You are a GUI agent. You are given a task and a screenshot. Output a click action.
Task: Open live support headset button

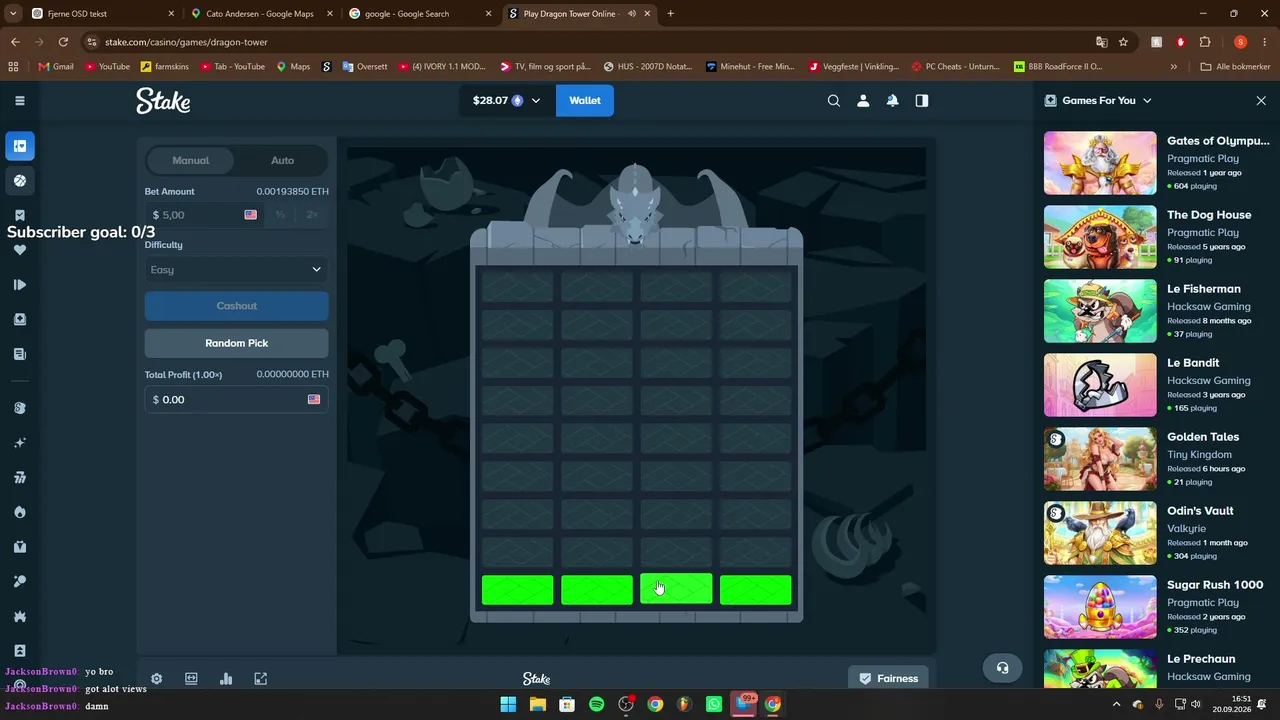pos(1003,668)
